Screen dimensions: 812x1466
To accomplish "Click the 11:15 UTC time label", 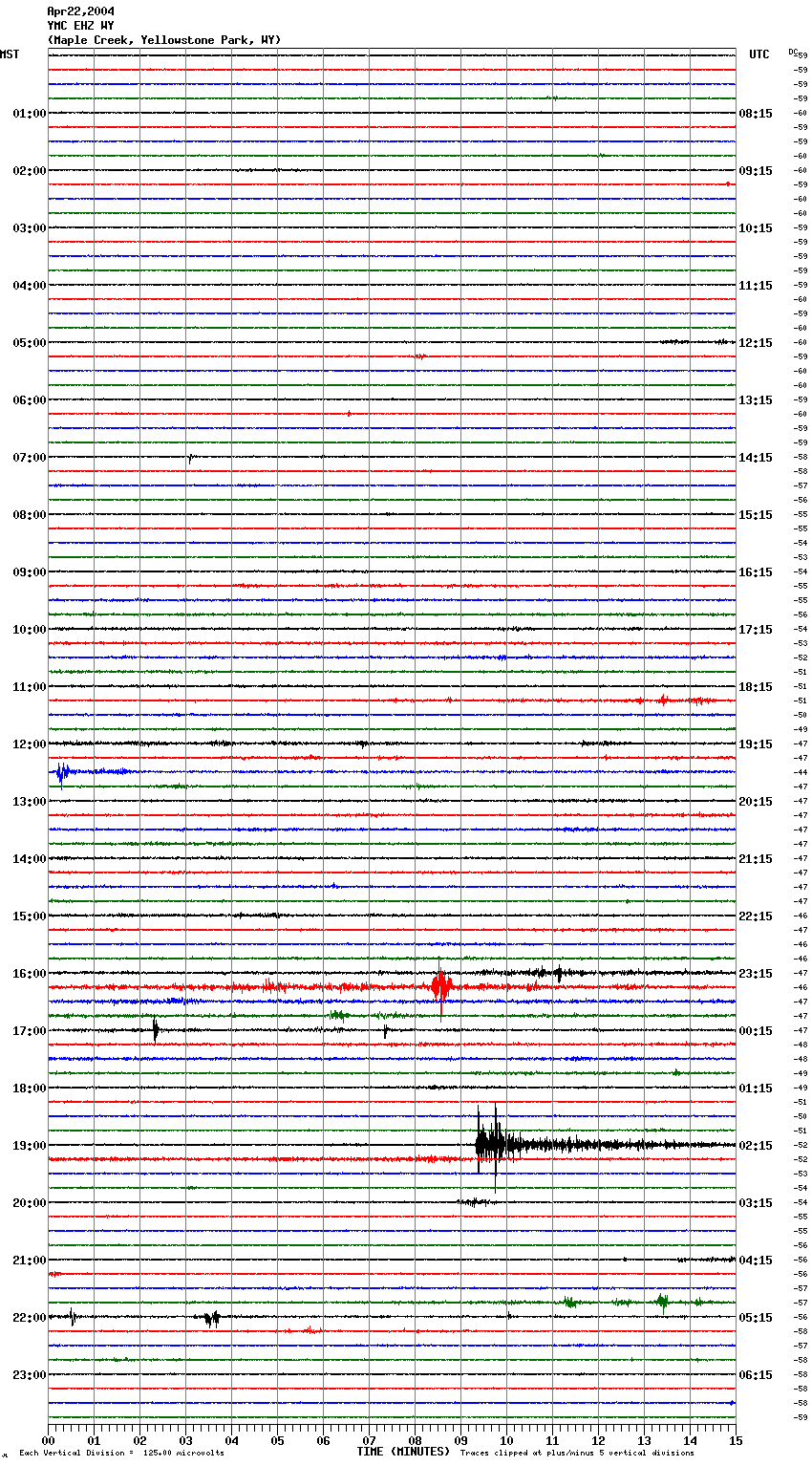I will pyautogui.click(x=756, y=286).
